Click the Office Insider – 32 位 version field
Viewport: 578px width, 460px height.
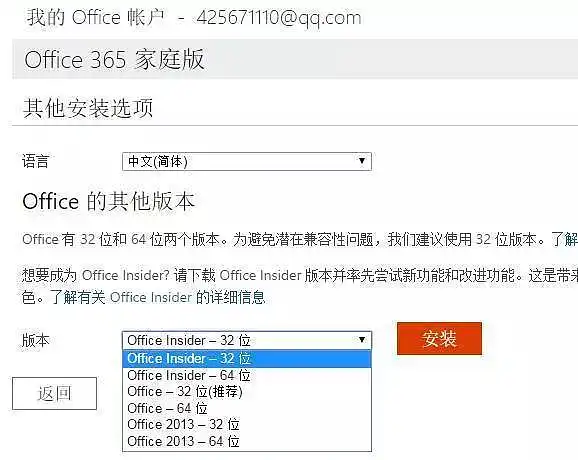(x=247, y=340)
